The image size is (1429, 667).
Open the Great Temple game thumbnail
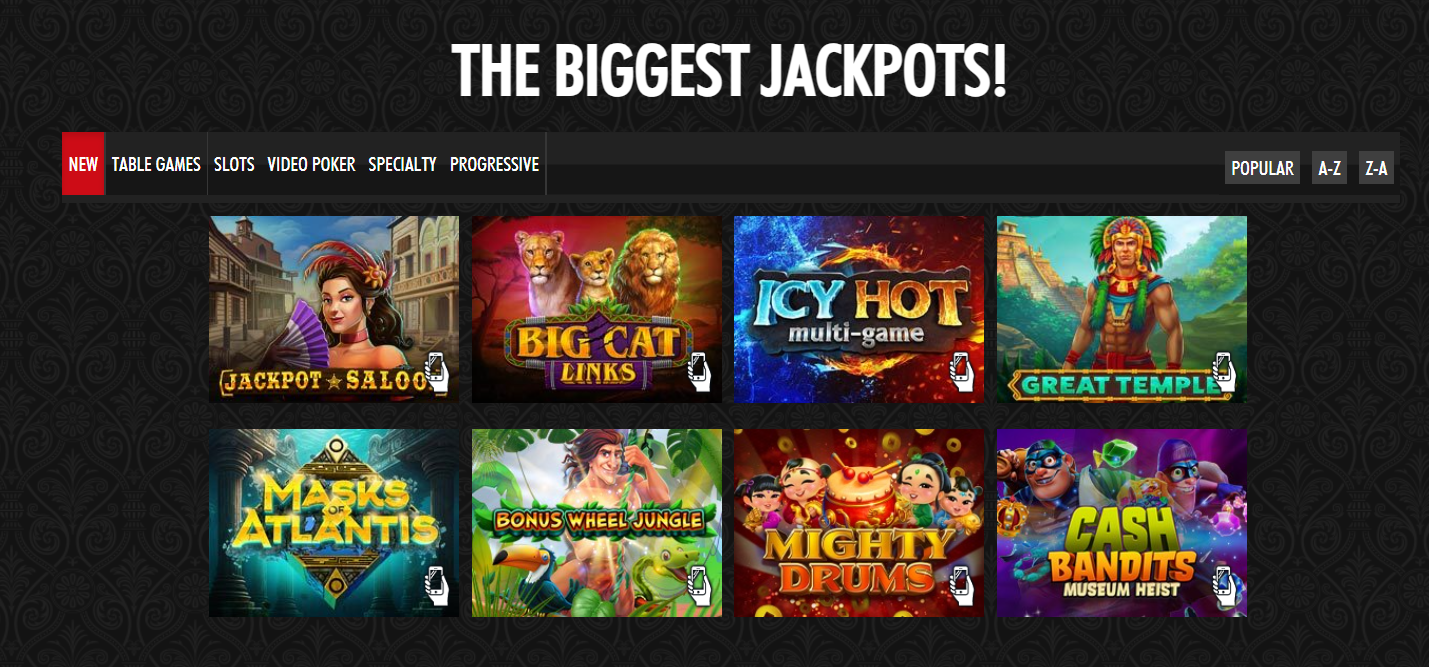tap(1122, 310)
